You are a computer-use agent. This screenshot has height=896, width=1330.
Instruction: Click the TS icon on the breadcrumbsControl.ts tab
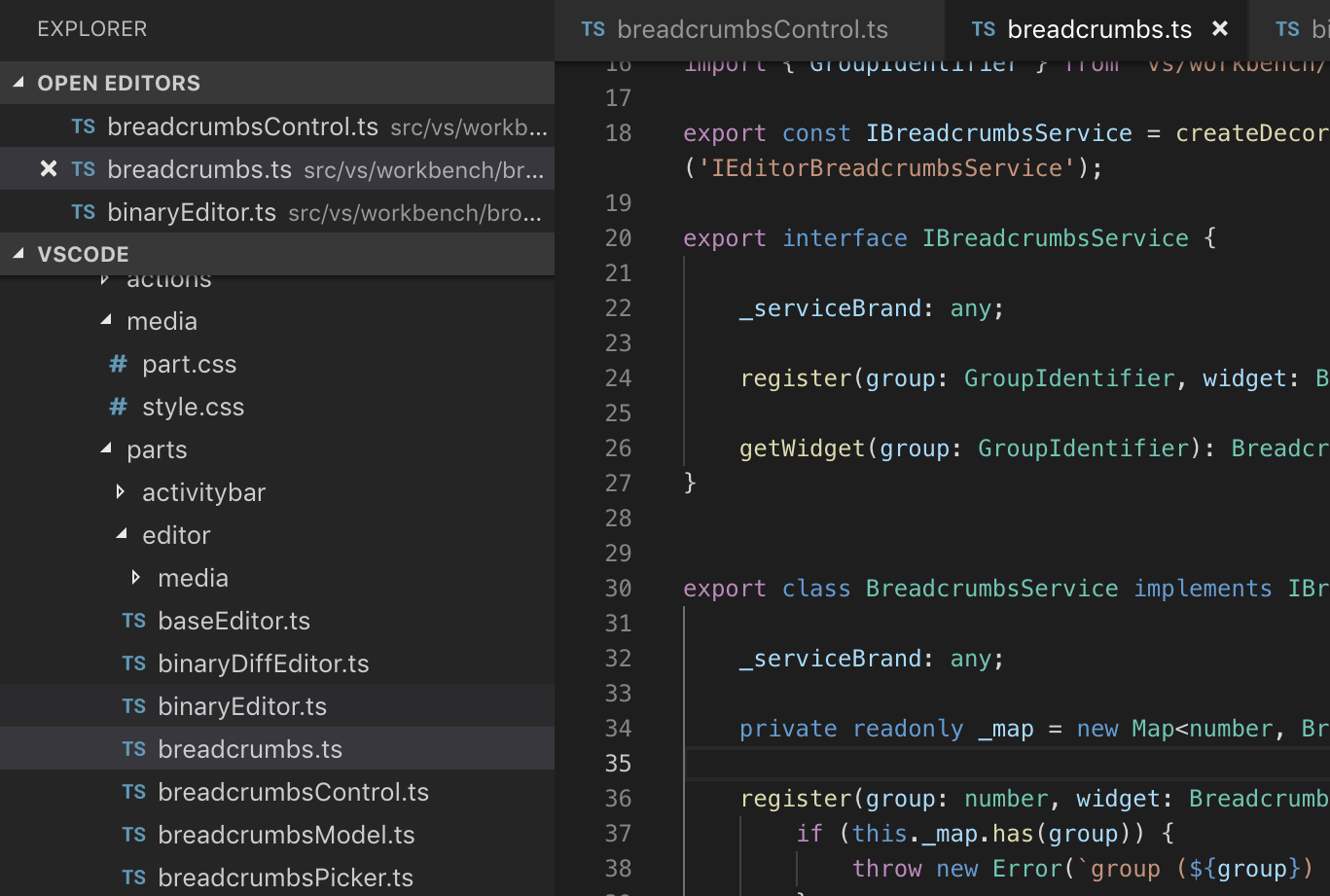tap(593, 29)
